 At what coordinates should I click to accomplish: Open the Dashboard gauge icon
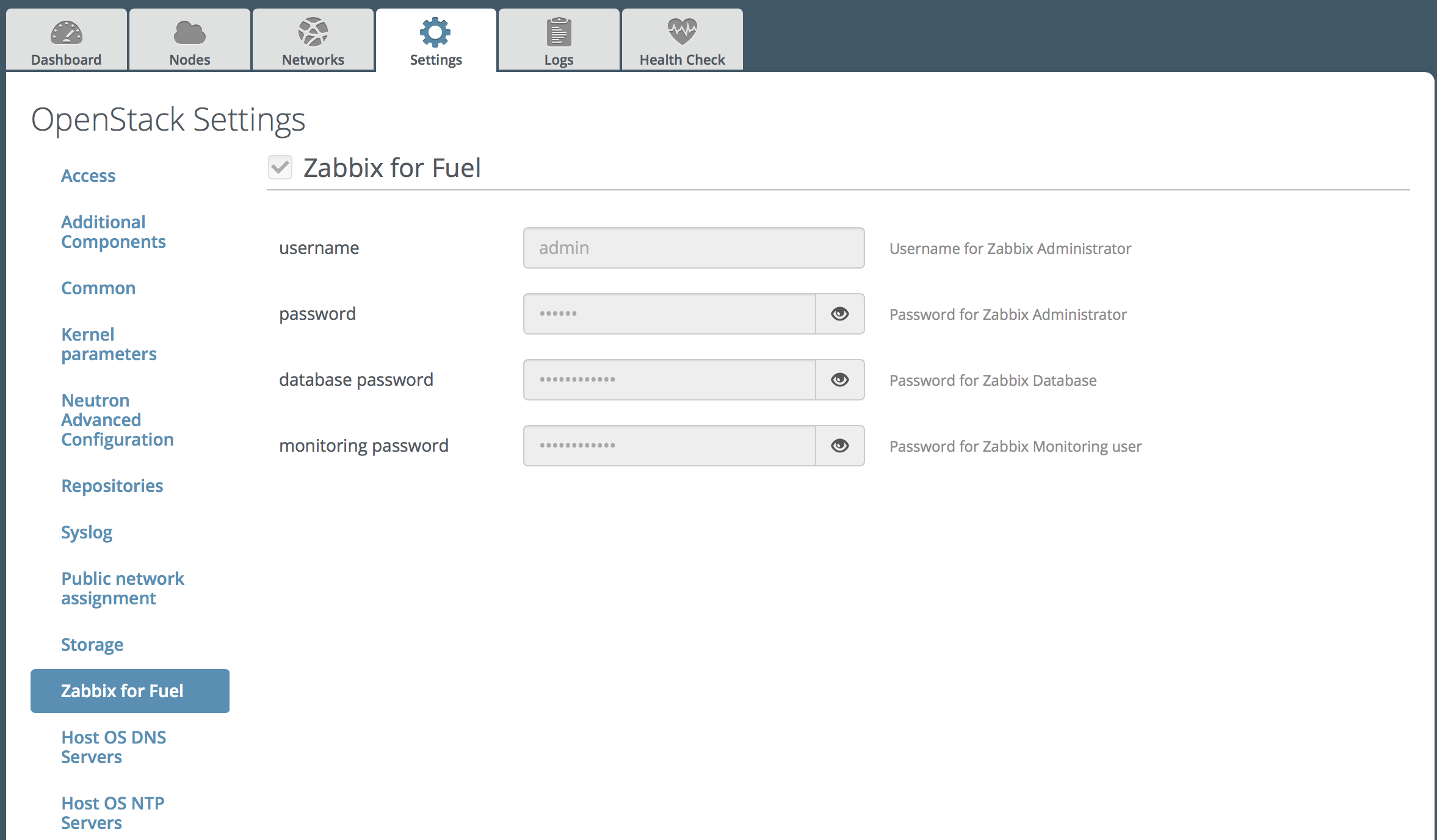(x=67, y=33)
